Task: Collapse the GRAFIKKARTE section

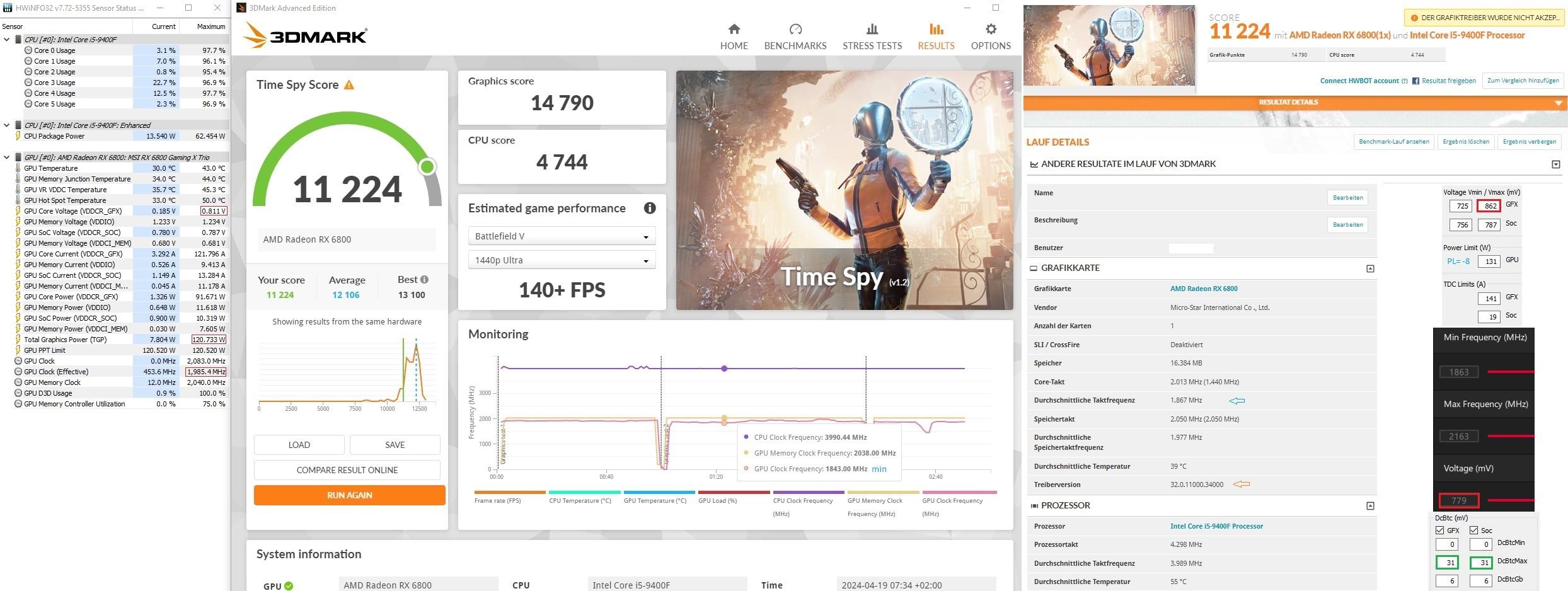Action: (x=1369, y=268)
